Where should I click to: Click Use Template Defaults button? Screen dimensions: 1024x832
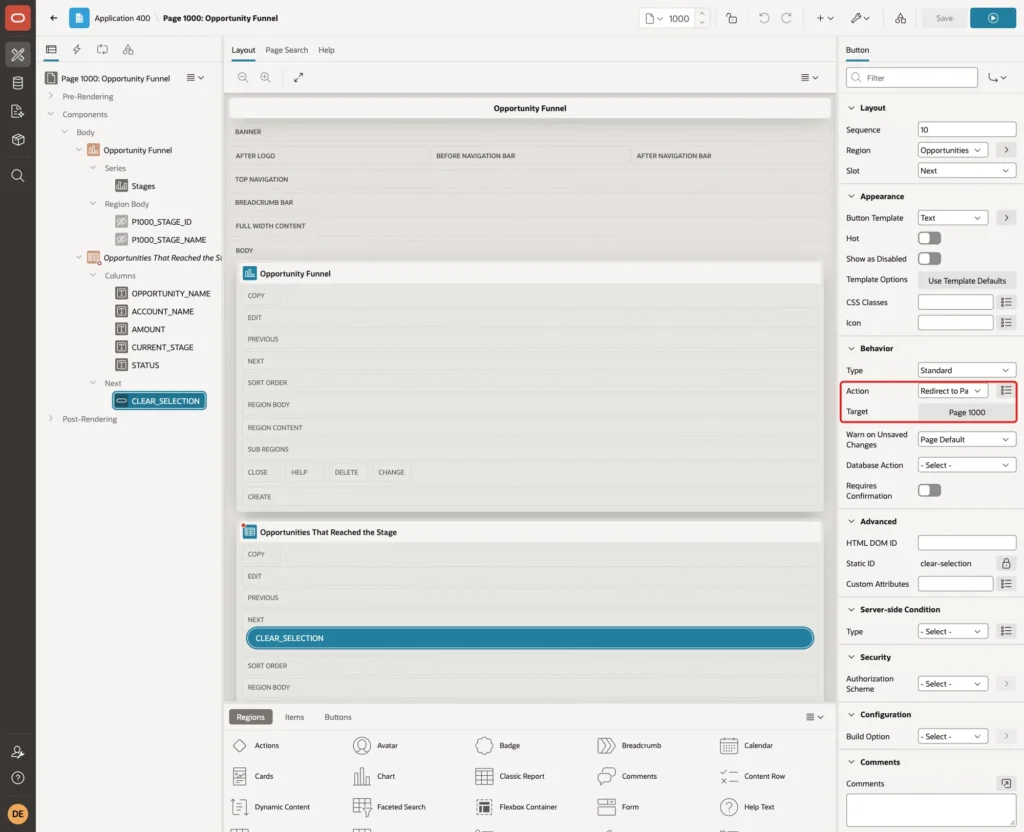click(967, 281)
